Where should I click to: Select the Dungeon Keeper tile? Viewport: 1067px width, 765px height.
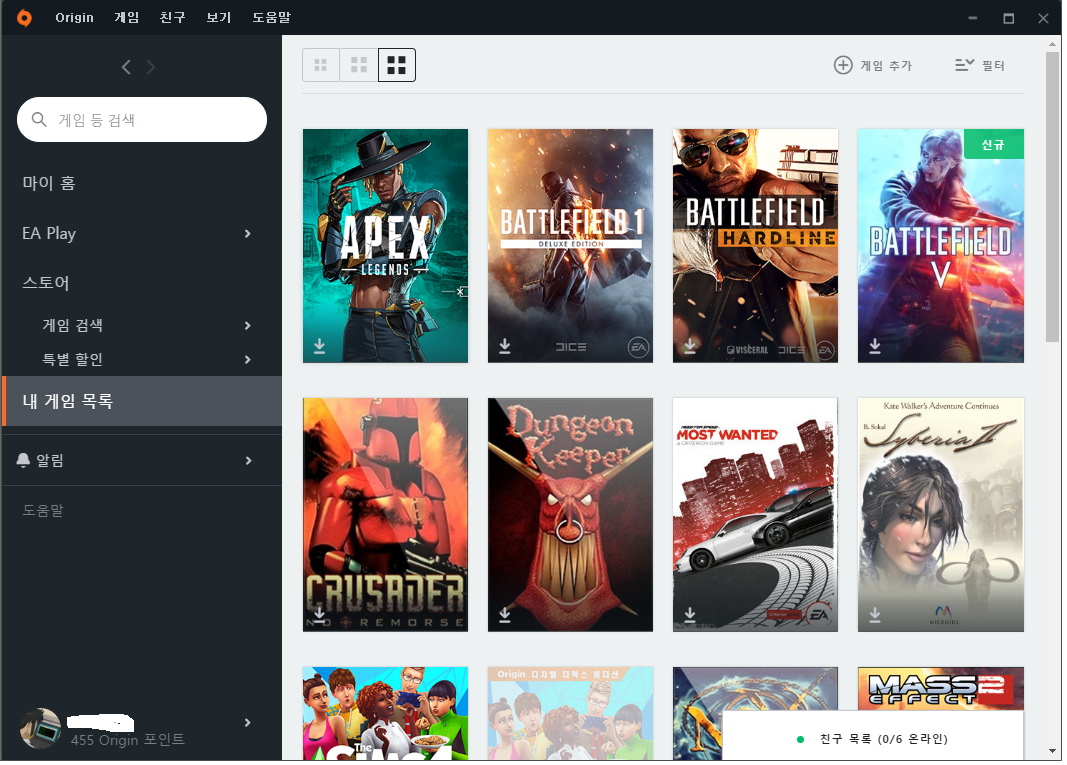(570, 515)
